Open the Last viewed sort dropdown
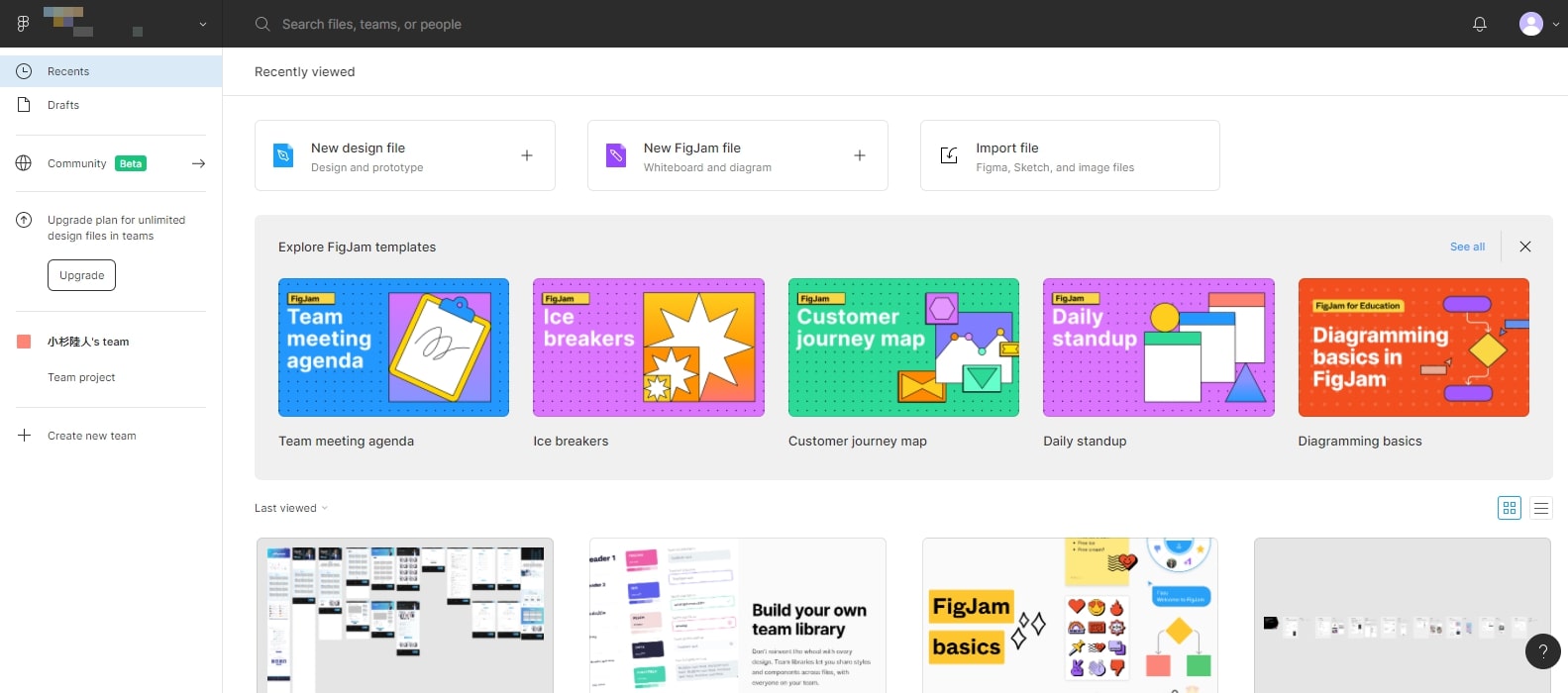The height and width of the screenshot is (693, 1568). point(290,508)
